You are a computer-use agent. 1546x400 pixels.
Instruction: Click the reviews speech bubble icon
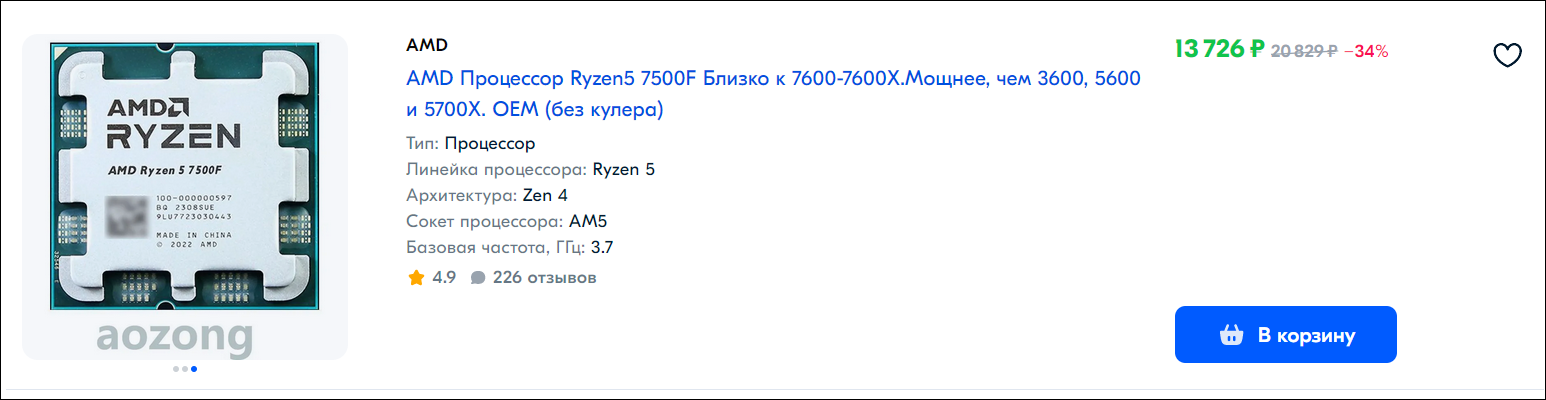pos(478,278)
